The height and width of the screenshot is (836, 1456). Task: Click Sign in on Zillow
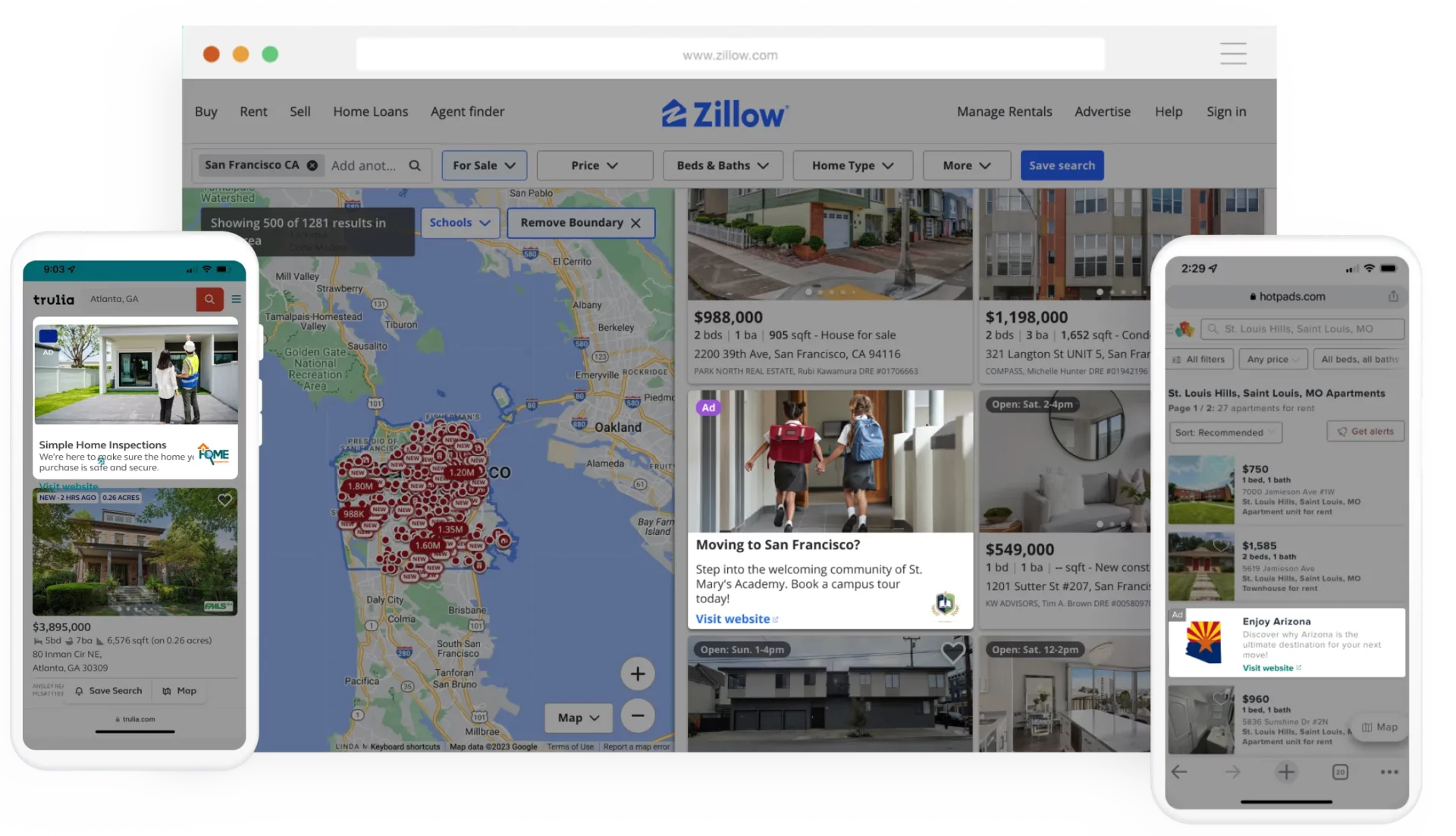coord(1226,112)
